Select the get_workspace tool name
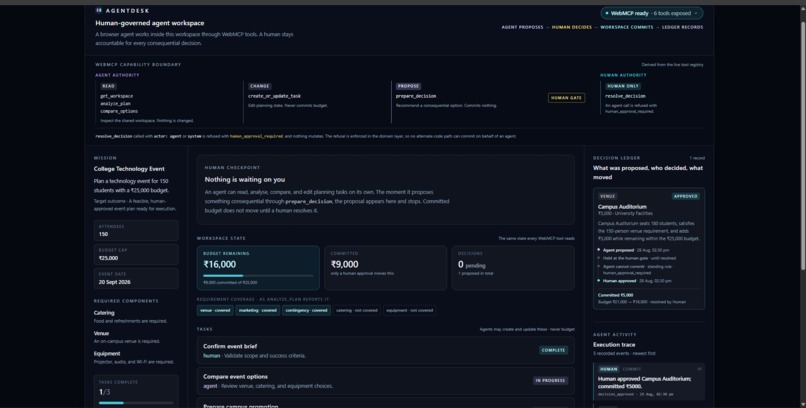Viewport: 806px width, 408px height. click(117, 96)
